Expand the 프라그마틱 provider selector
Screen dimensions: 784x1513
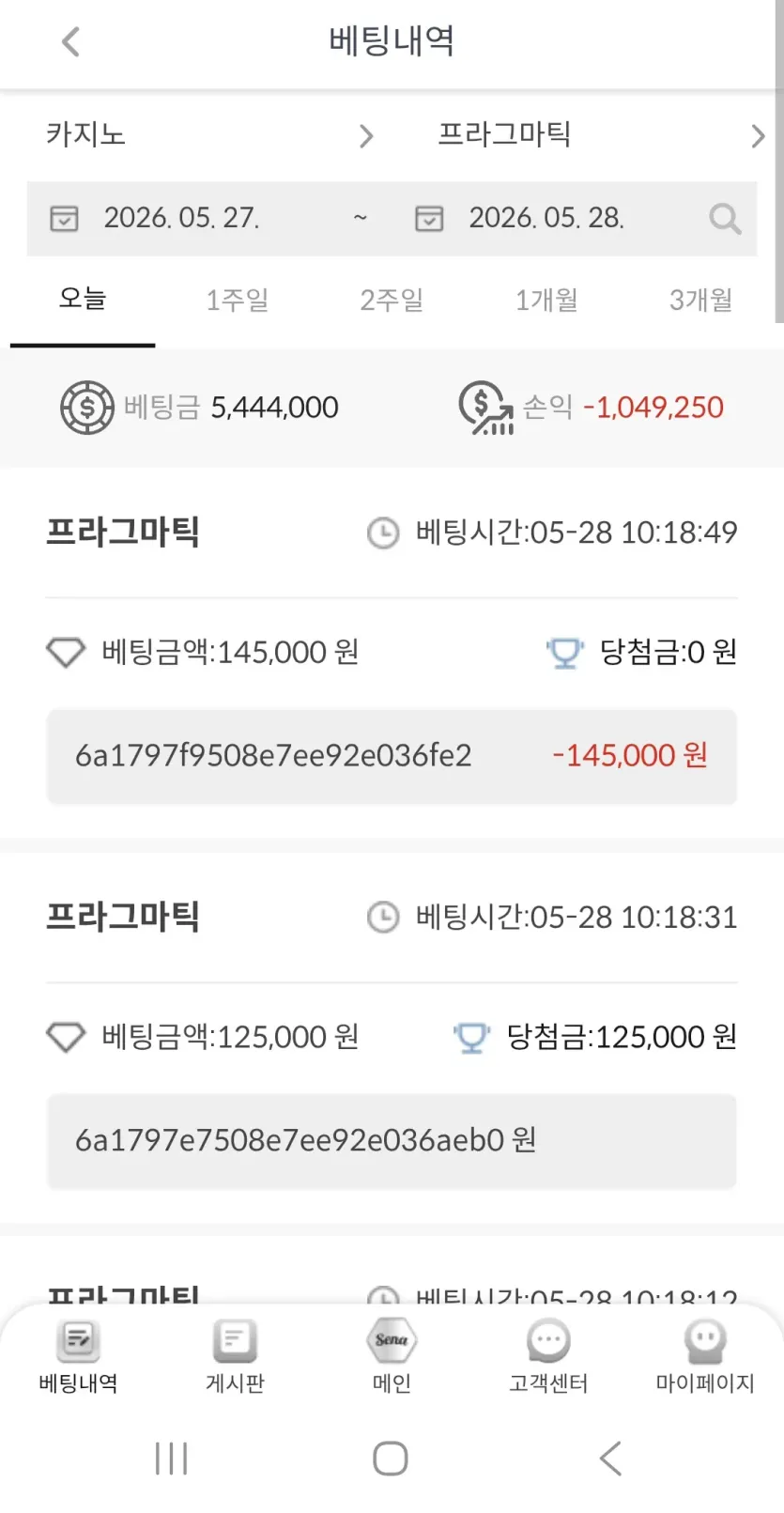[x=601, y=135]
